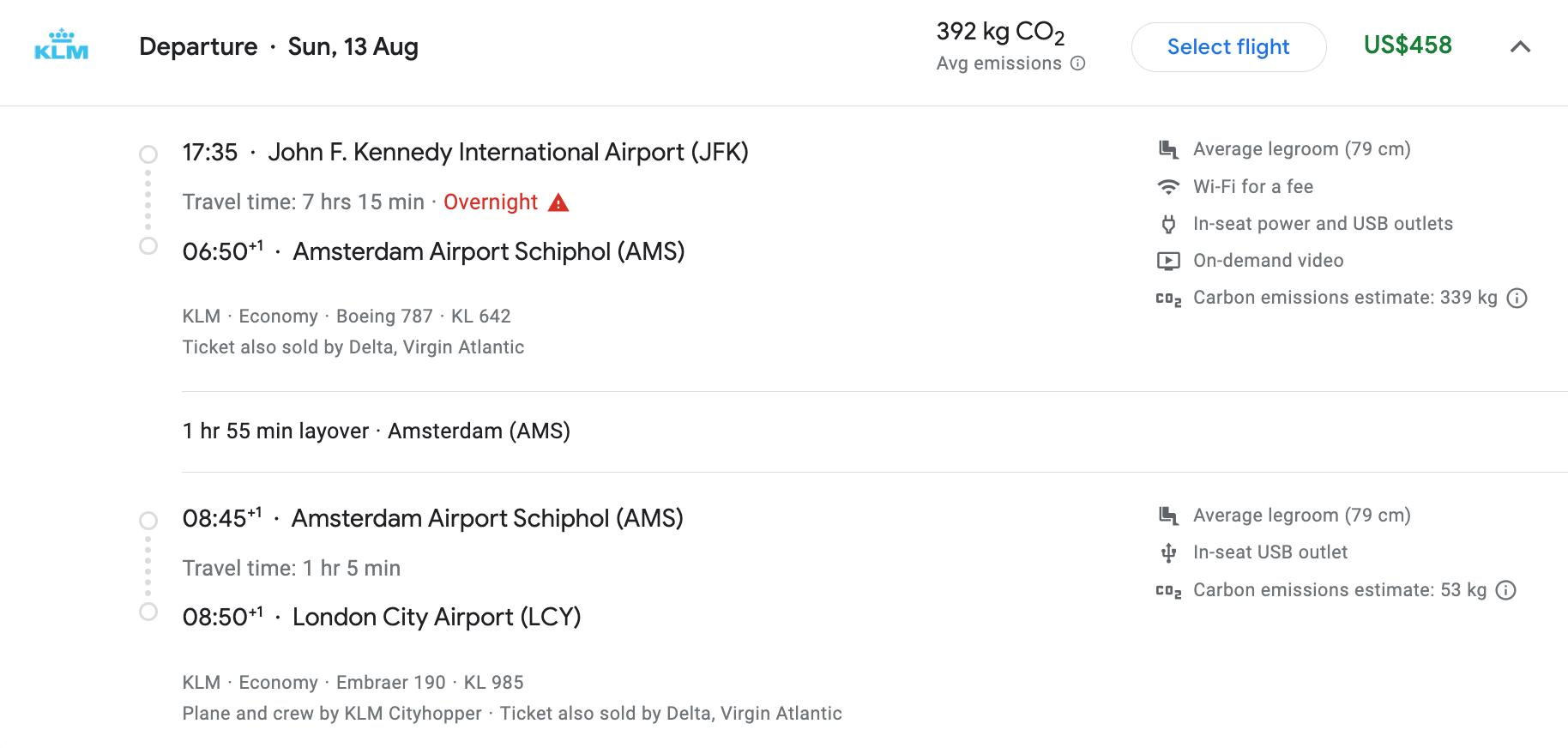Viewport: 1568px width, 748px height.
Task: Click the Departure Sun, 13 Aug heading
Action: pos(279,46)
